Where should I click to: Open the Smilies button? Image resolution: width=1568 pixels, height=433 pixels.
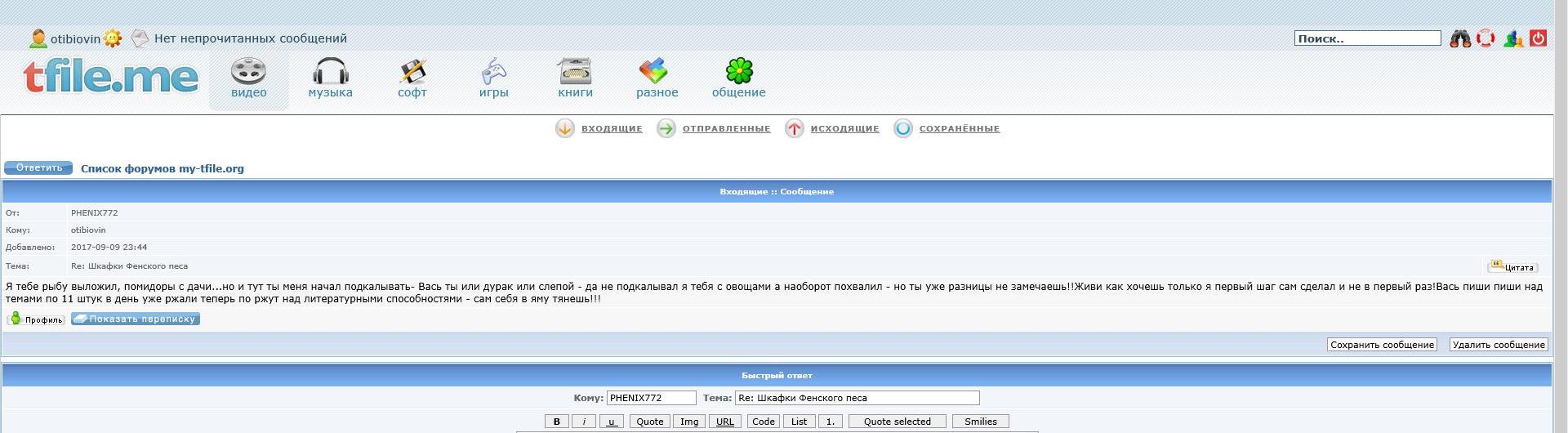coord(980,422)
